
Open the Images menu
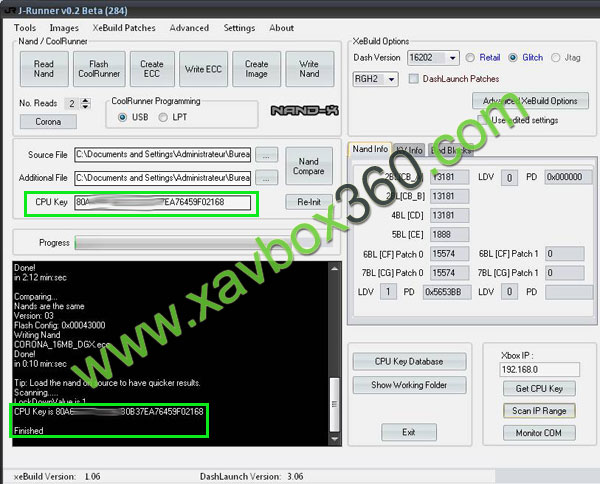64,28
